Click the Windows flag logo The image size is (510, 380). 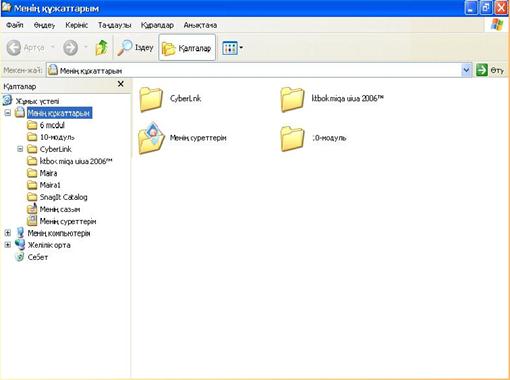tap(496, 25)
